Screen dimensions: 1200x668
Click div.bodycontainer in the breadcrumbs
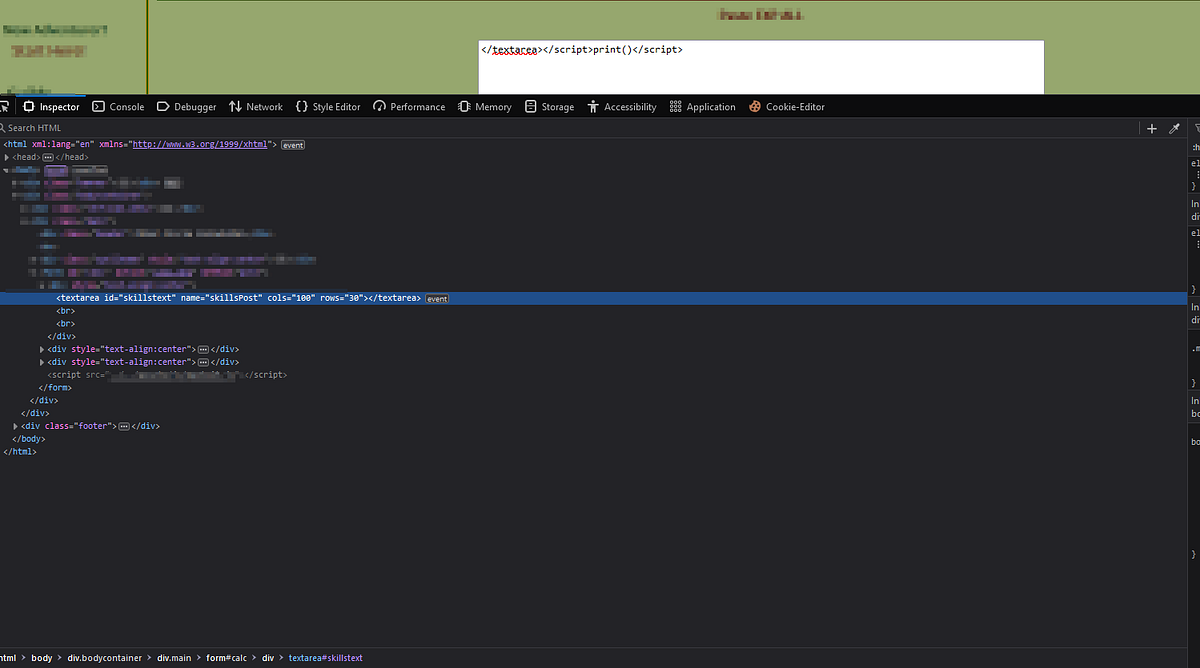[106, 658]
